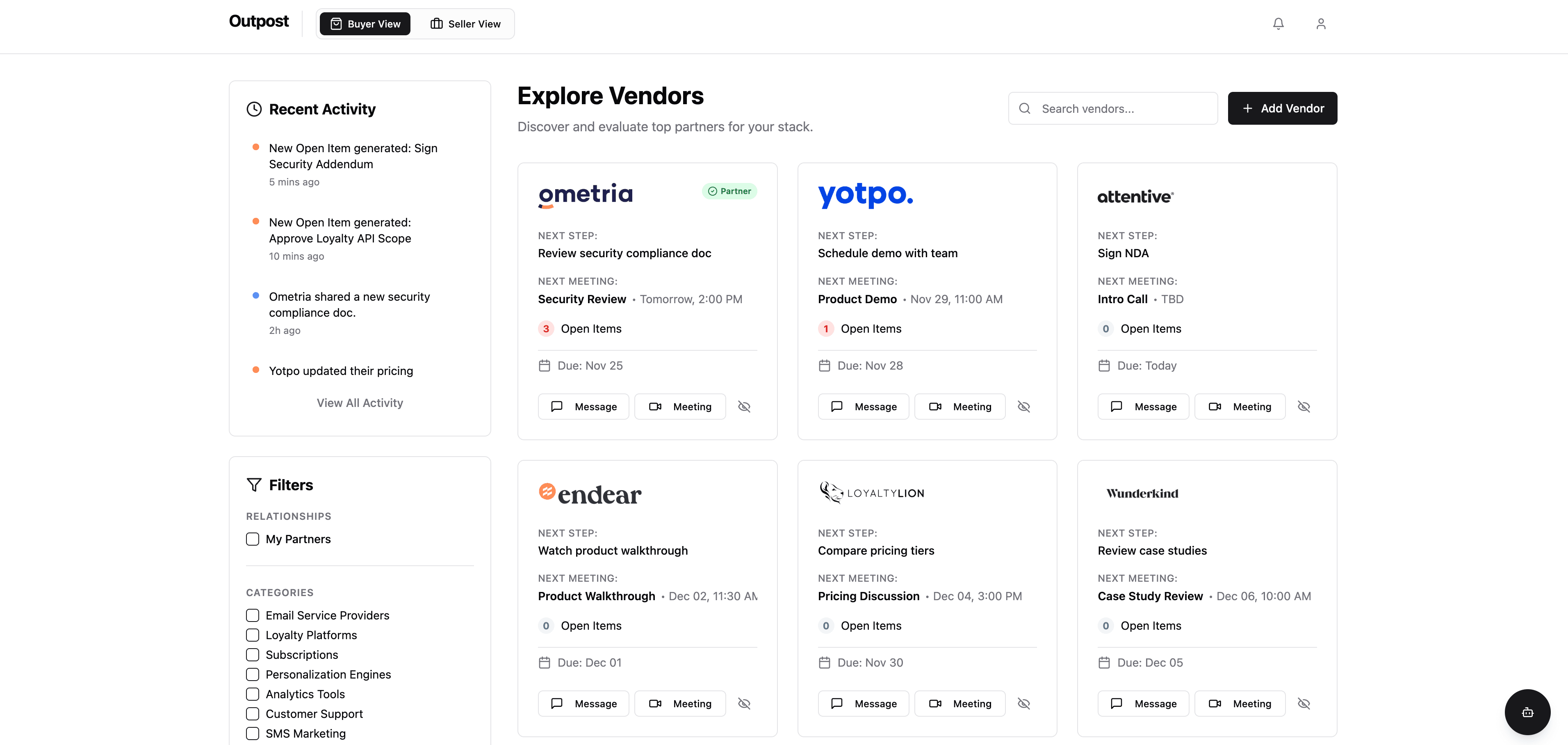Open the Message icon on the Ometria card
This screenshot has width=1568, height=745.
556,406
